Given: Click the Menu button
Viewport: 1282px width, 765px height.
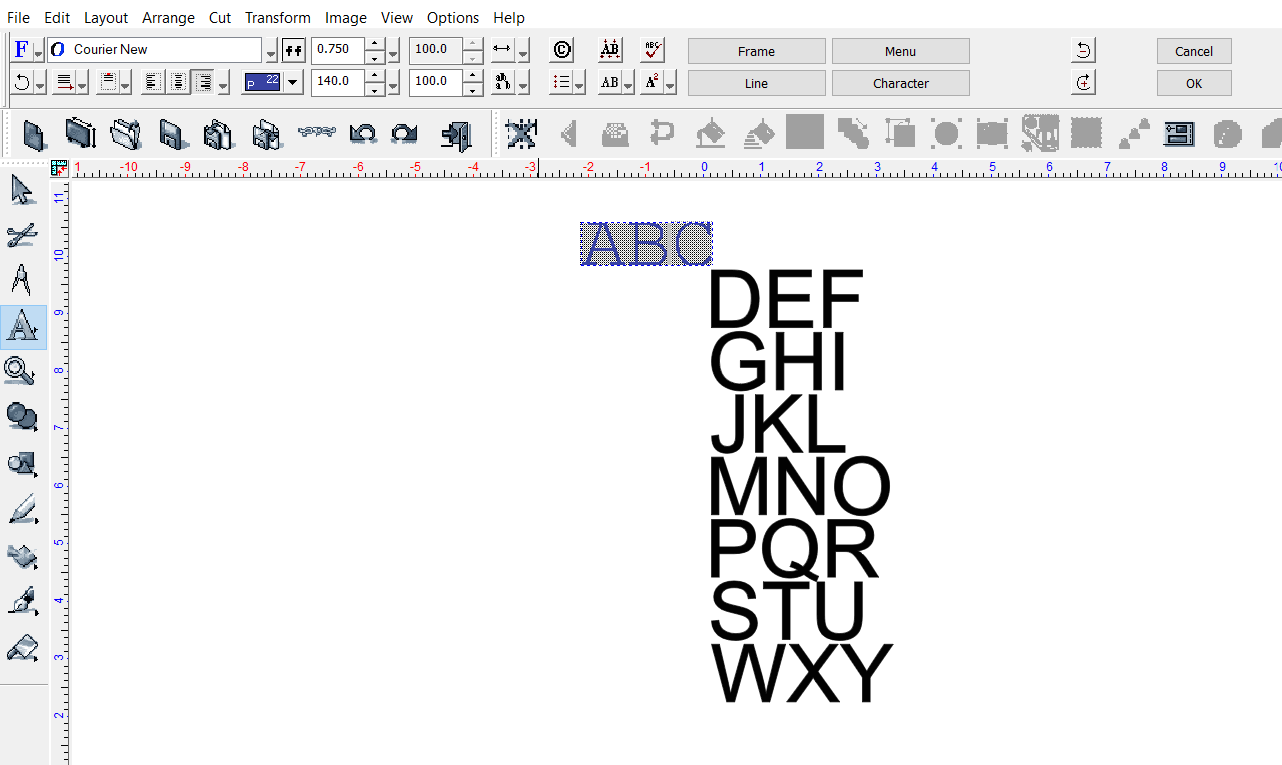Looking at the screenshot, I should [x=901, y=51].
